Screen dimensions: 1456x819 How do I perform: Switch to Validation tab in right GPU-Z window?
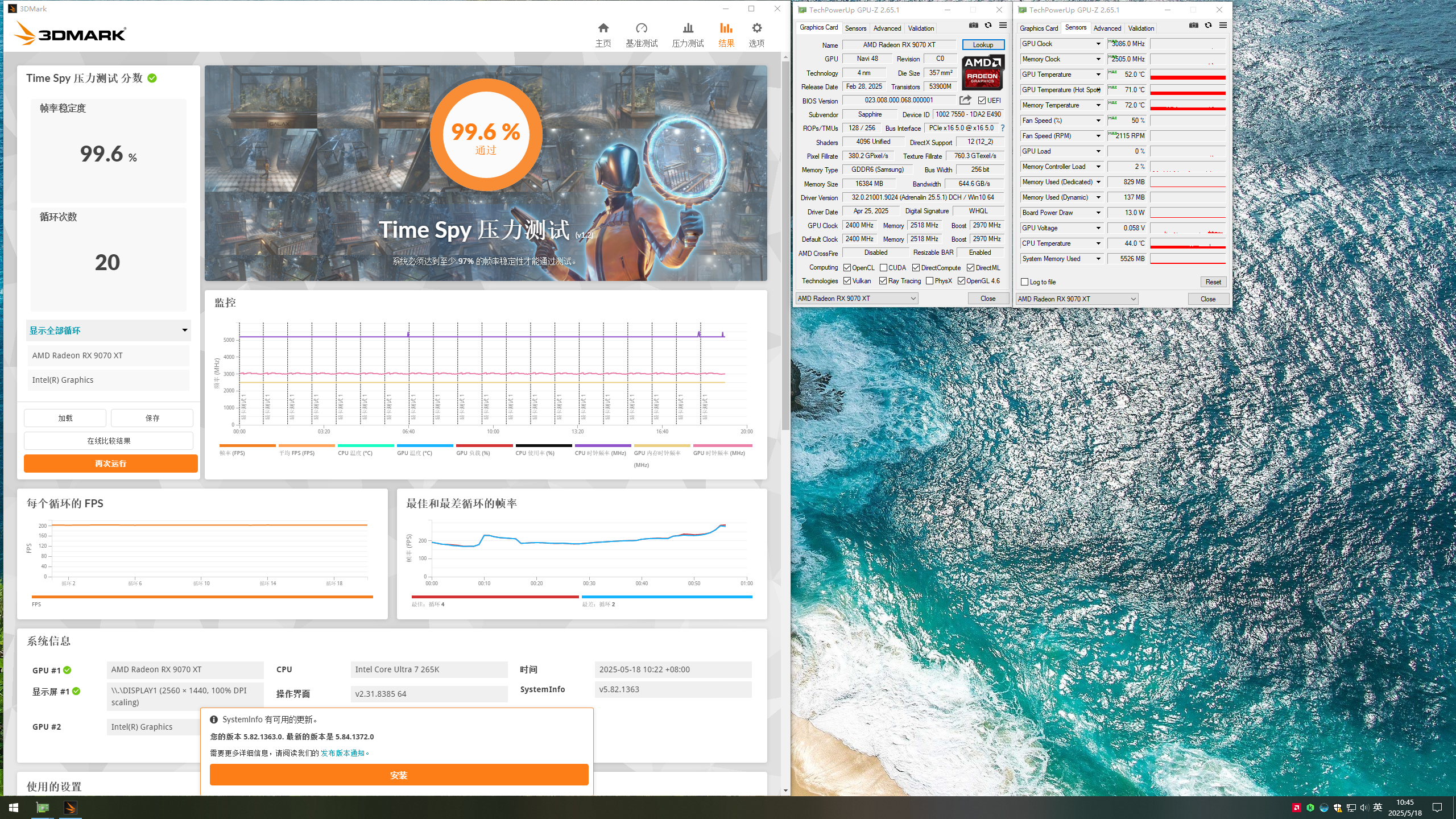coord(1141,28)
